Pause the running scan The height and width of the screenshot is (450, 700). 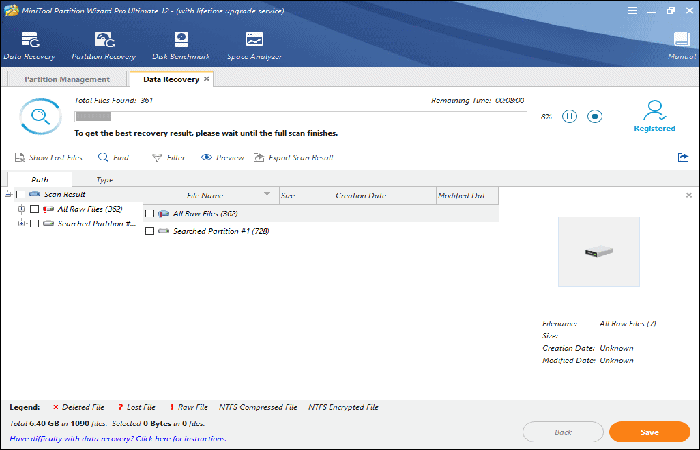click(x=569, y=117)
